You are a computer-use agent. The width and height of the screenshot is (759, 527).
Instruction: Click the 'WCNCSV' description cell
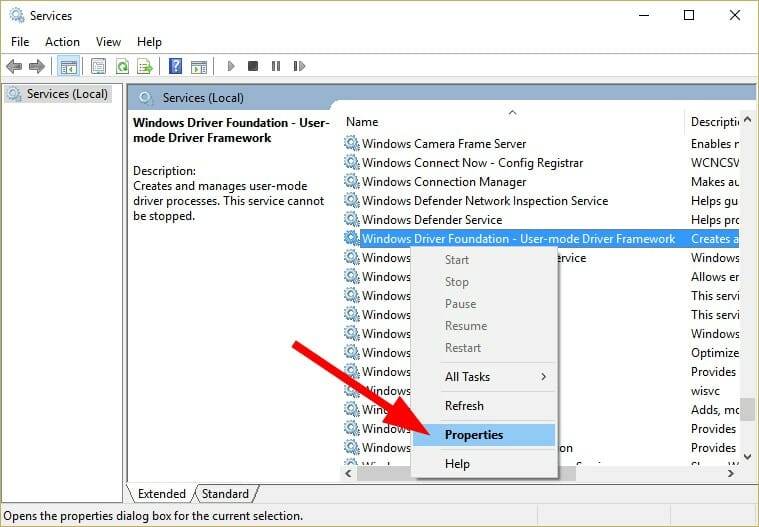(x=715, y=163)
